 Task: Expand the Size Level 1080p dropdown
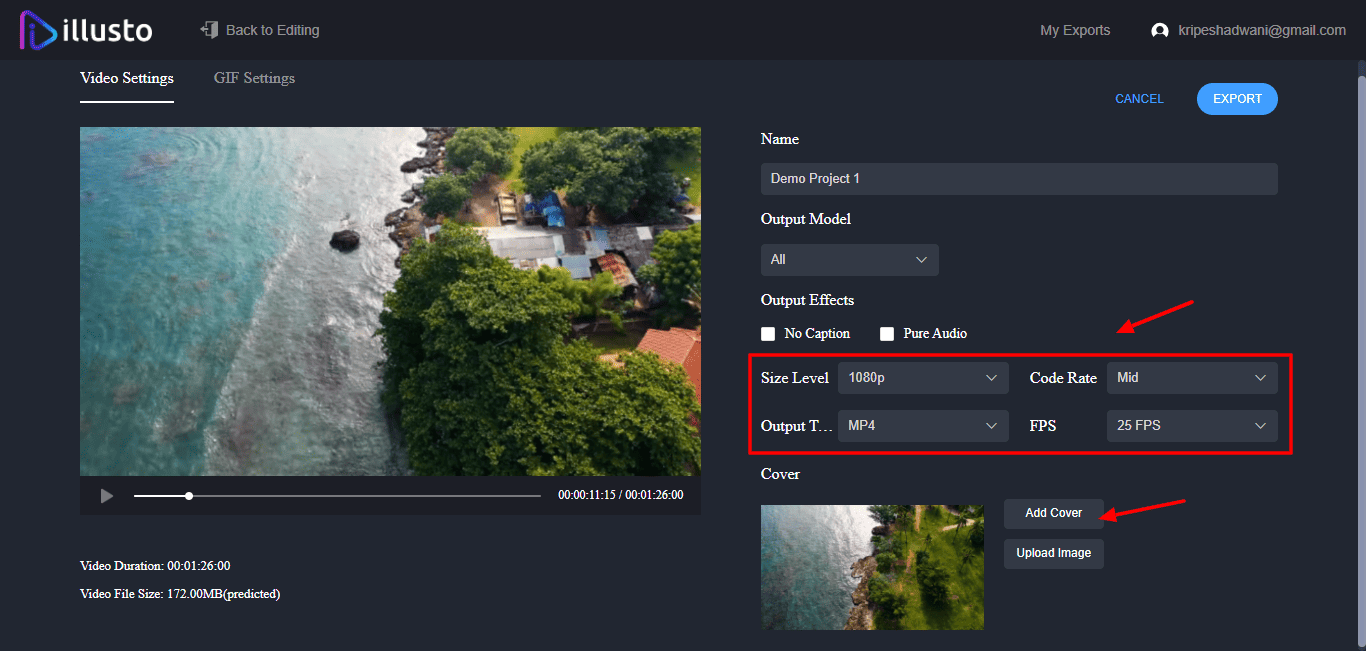922,378
